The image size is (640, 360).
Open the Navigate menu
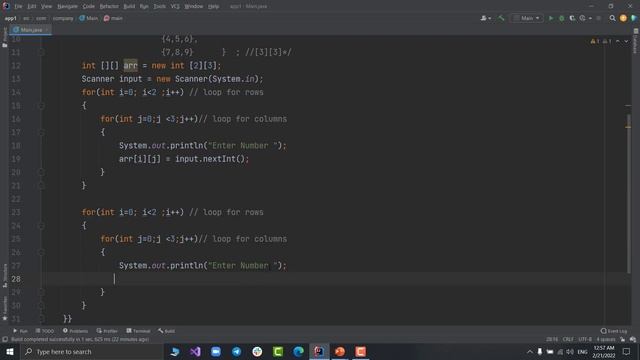(67, 6)
